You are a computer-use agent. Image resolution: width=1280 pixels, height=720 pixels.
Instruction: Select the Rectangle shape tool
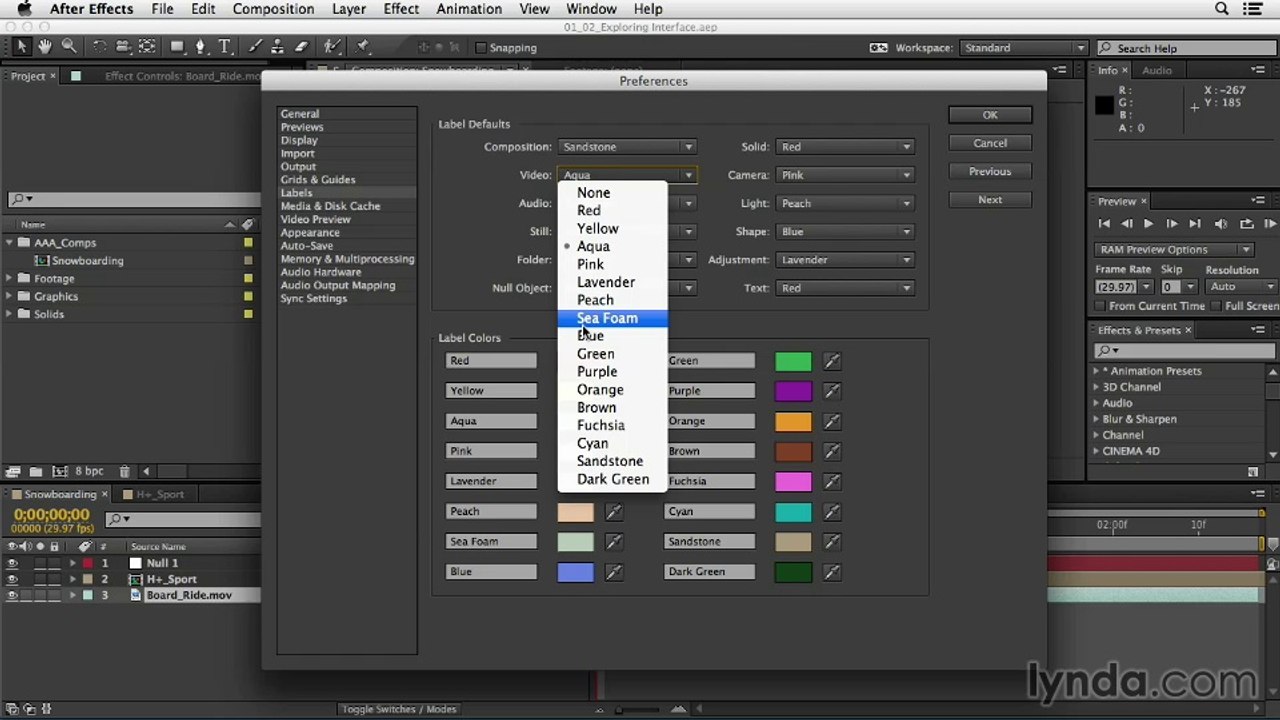point(177,47)
